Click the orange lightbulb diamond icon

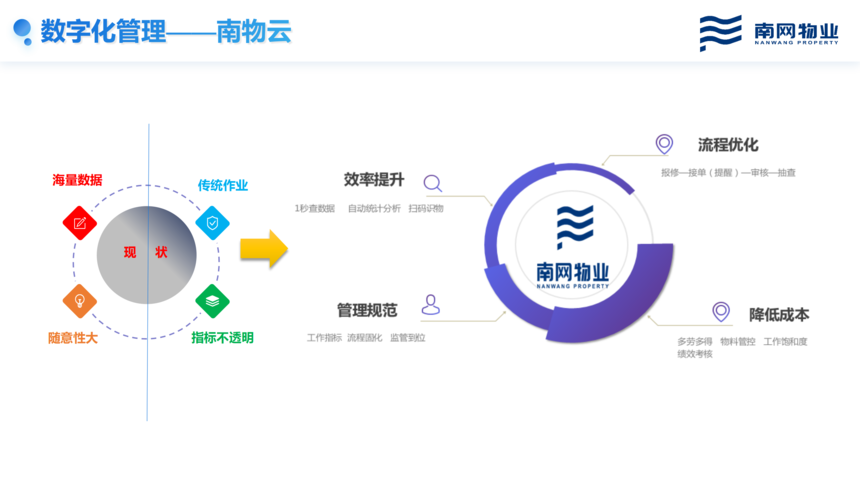pos(80,301)
